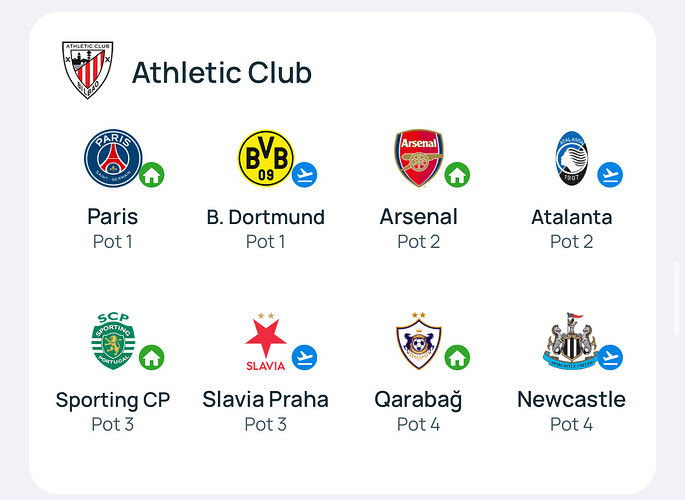The image size is (685, 500).
Task: Click the scrollbar at the right edge
Action: [x=677, y=298]
